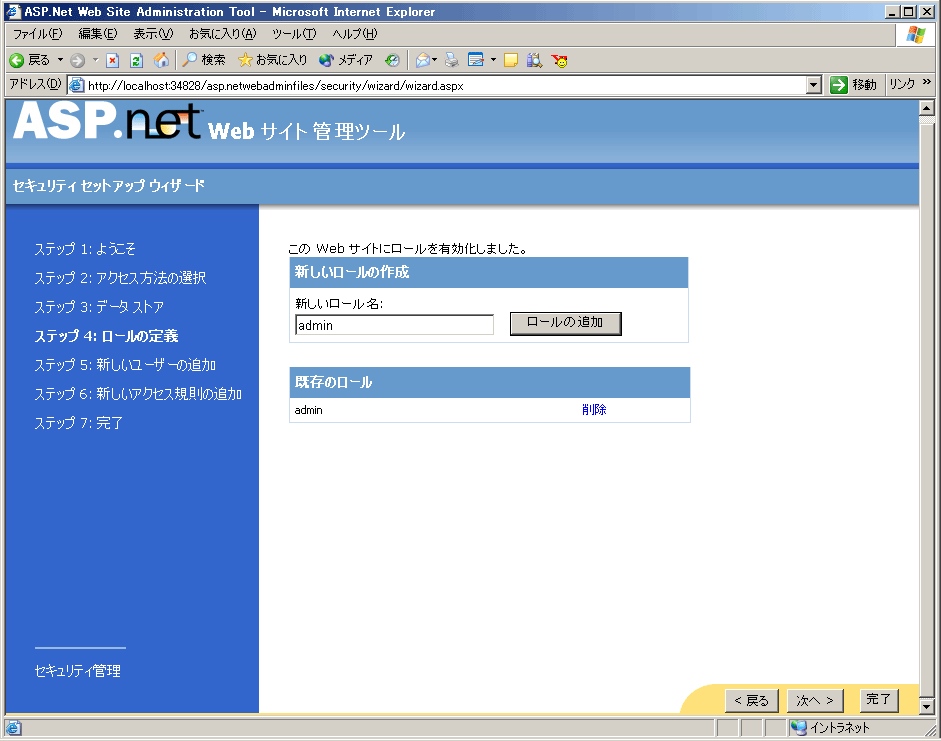Click the page icon in address bar
This screenshot has width=941, height=741.
pos(76,85)
